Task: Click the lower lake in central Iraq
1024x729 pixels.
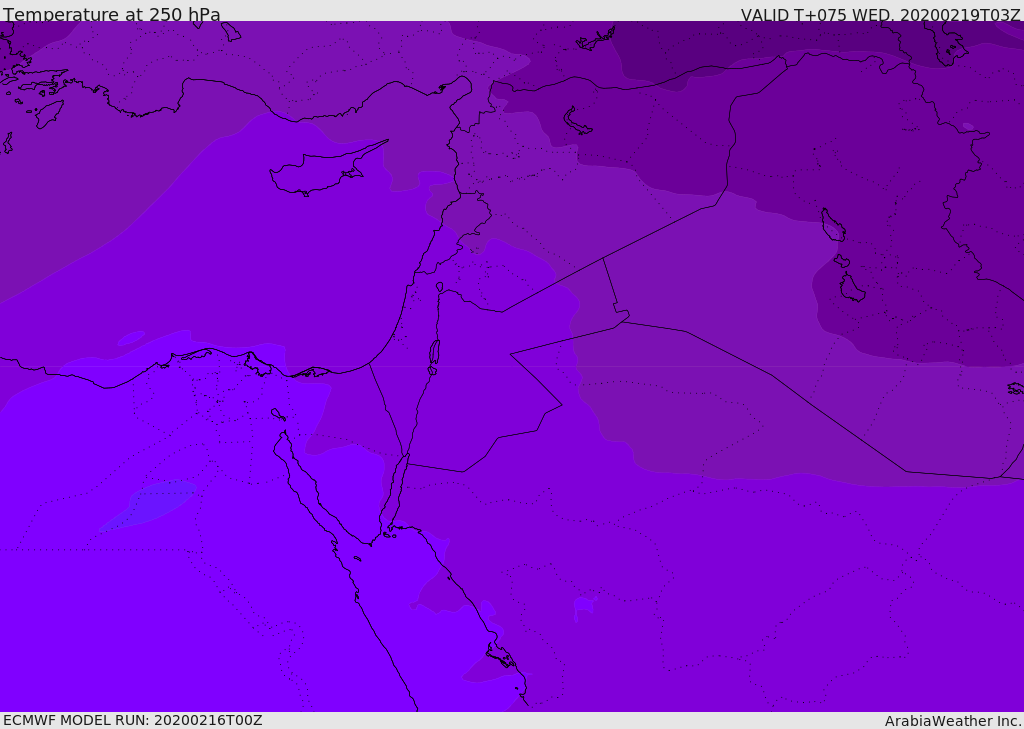Action: [851, 288]
